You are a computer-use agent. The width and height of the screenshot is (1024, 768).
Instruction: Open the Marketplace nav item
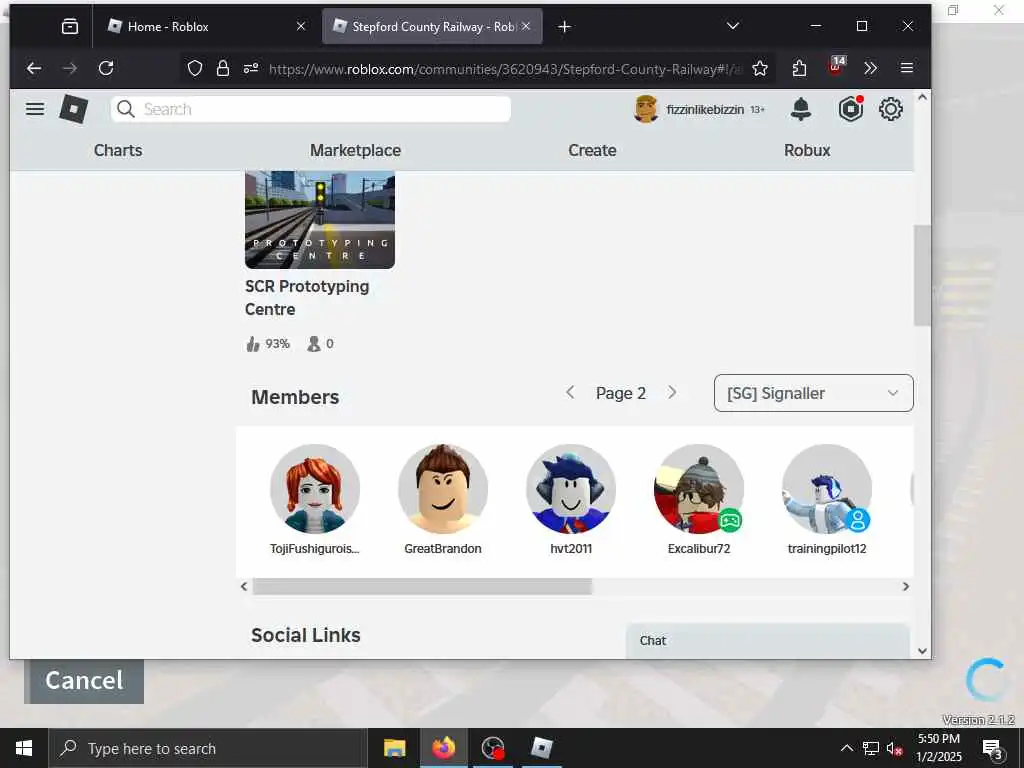point(355,150)
